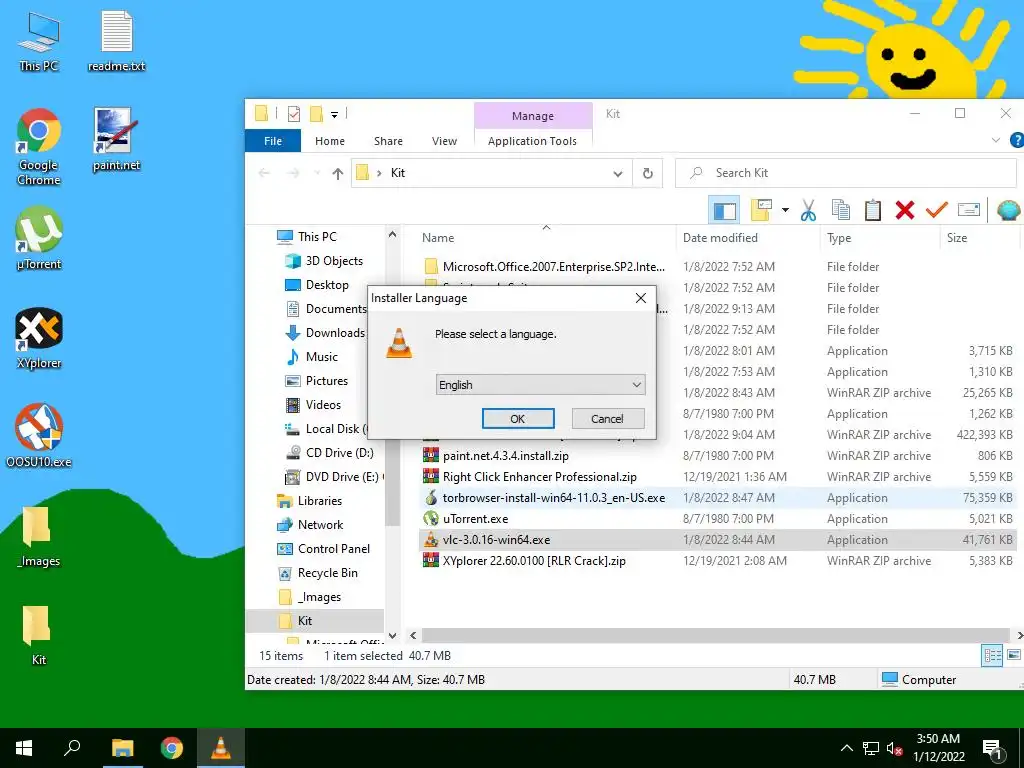Screen dimensions: 1024x768
Task: Open the dropdown arrow beside Folder Options icon
Action: pyautogui.click(x=785, y=210)
